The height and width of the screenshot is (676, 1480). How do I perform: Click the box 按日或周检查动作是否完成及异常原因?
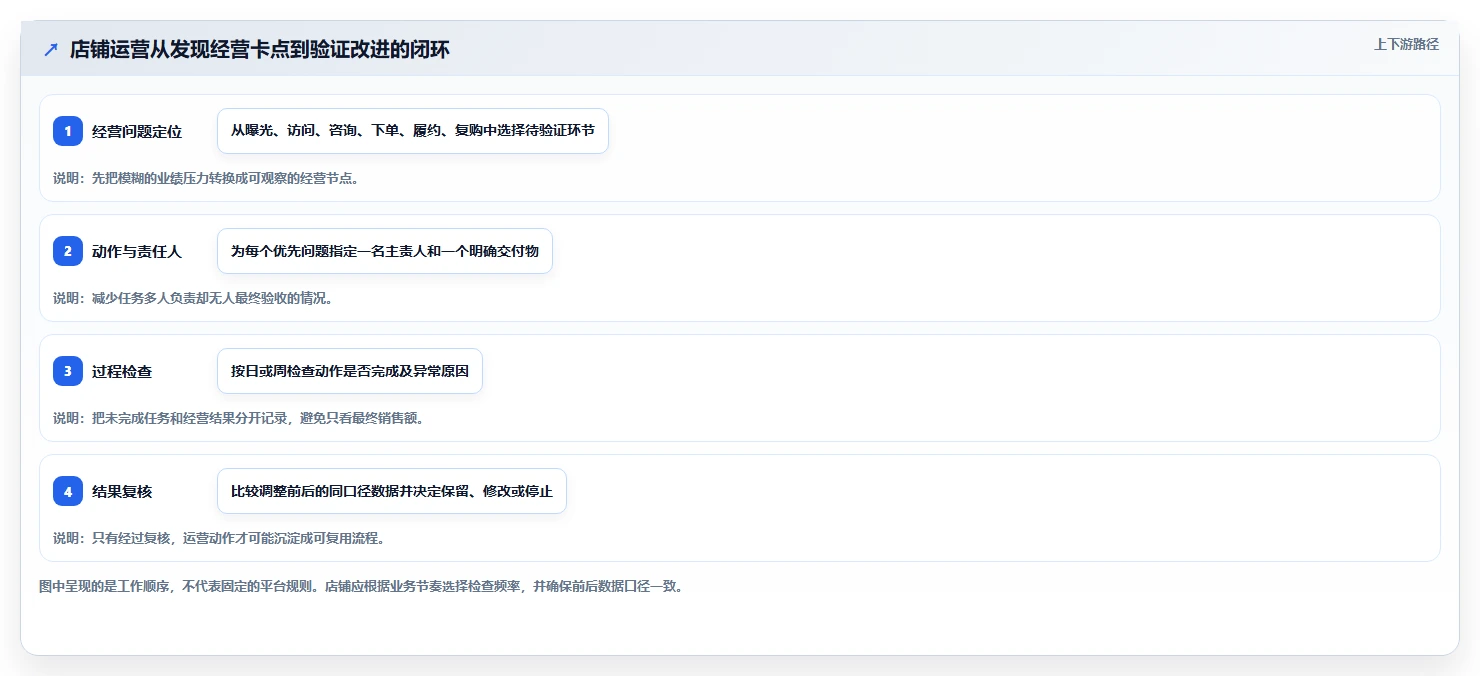click(350, 371)
